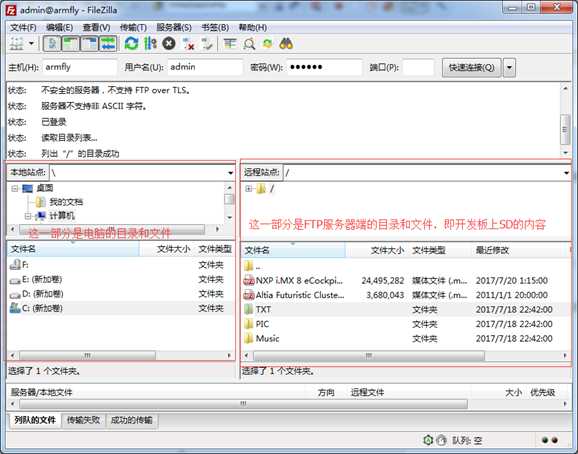578x454 pixels.
Task: Open the directory listing filters dialog
Action: (230, 44)
